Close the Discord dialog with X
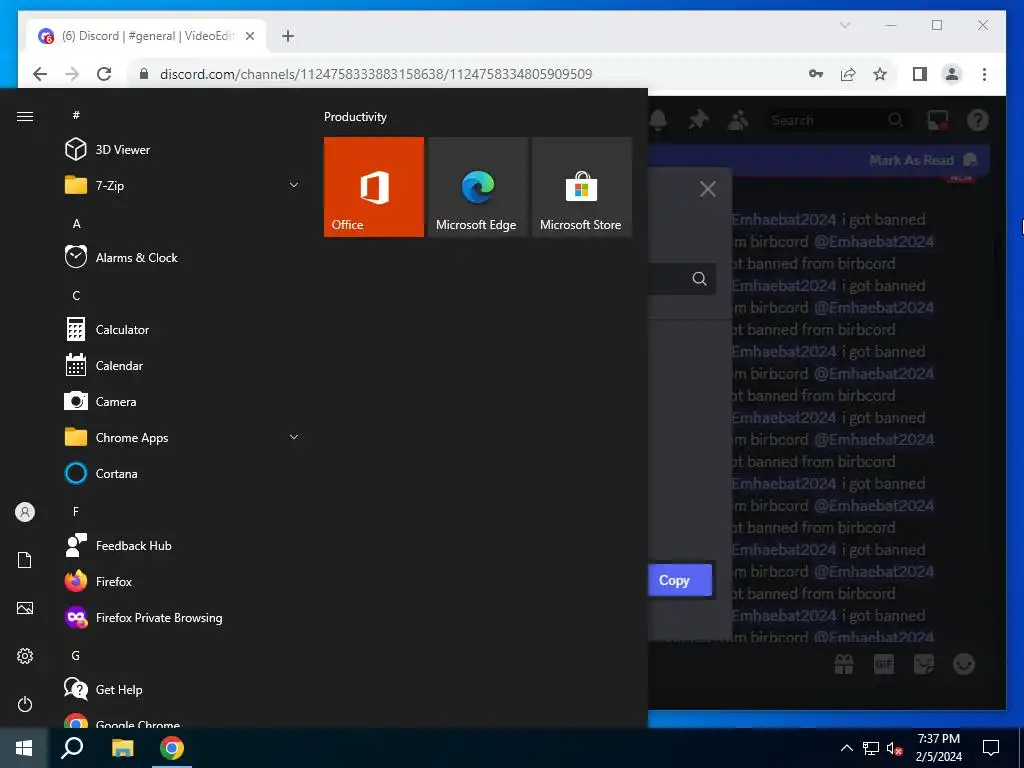1024x768 pixels. pyautogui.click(x=708, y=189)
